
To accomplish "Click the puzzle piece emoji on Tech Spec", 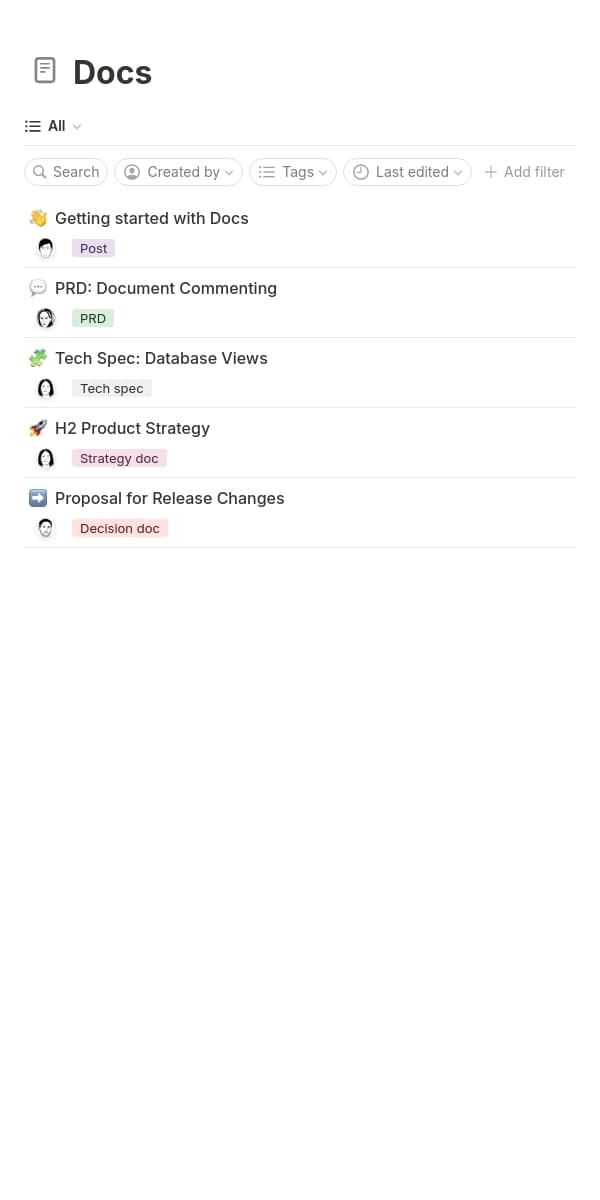I will 37,358.
